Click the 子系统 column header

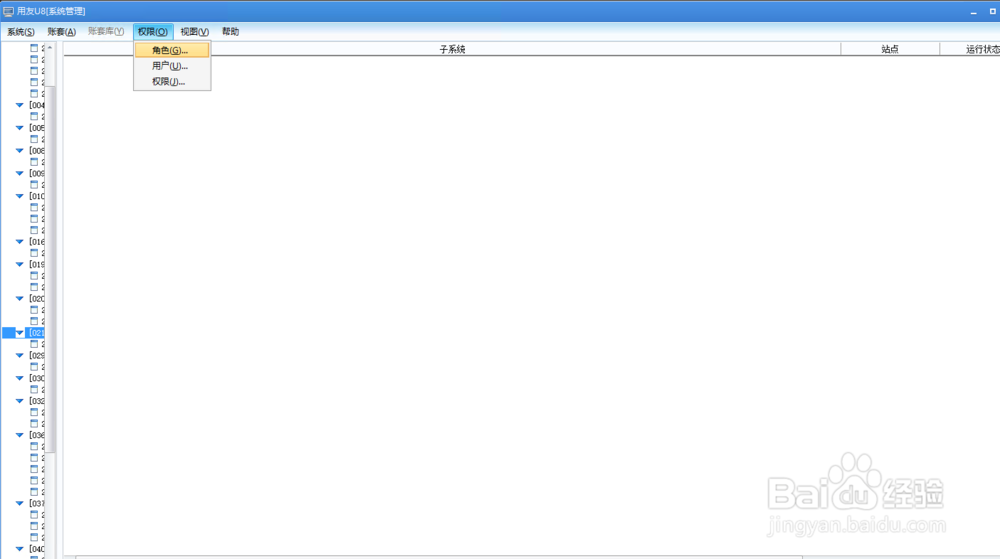point(452,49)
